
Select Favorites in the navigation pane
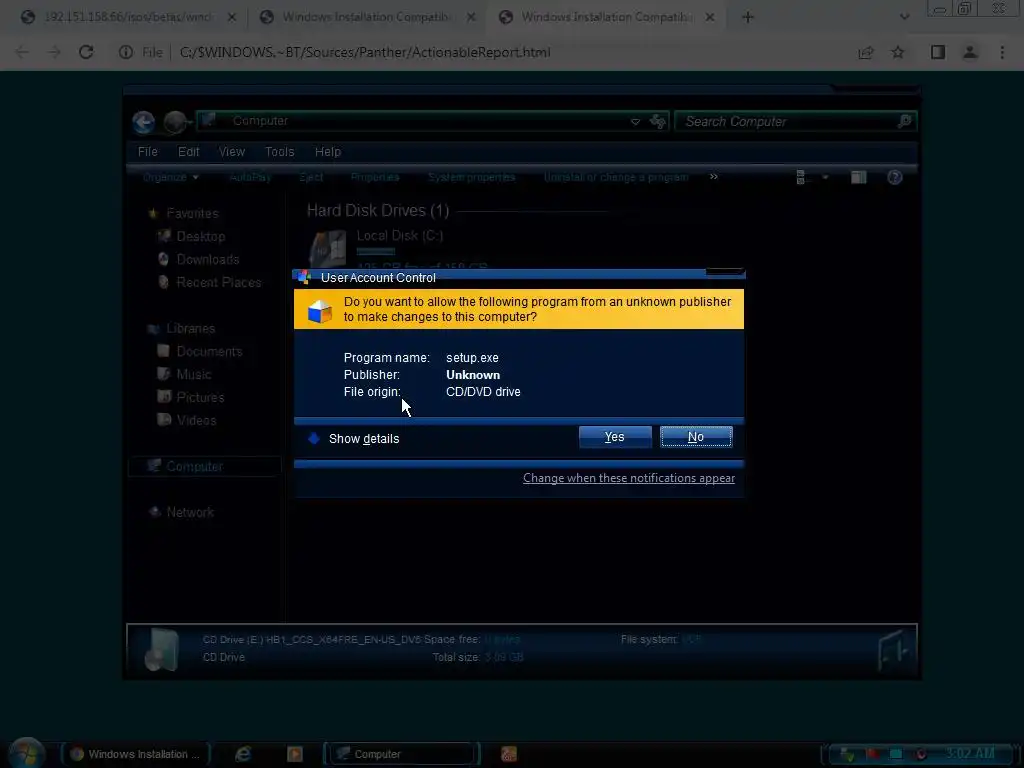click(x=184, y=214)
